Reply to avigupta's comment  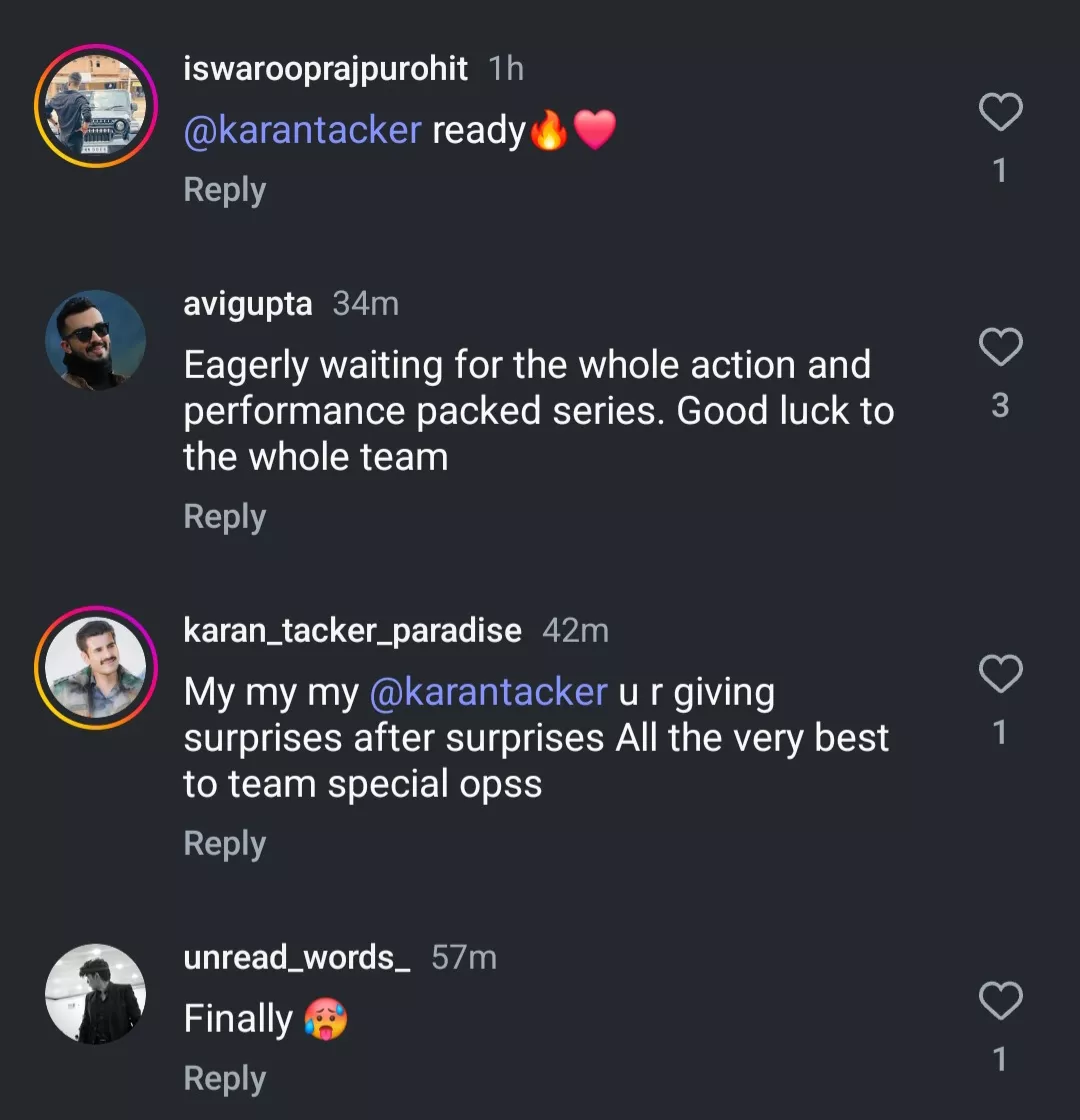(x=225, y=517)
